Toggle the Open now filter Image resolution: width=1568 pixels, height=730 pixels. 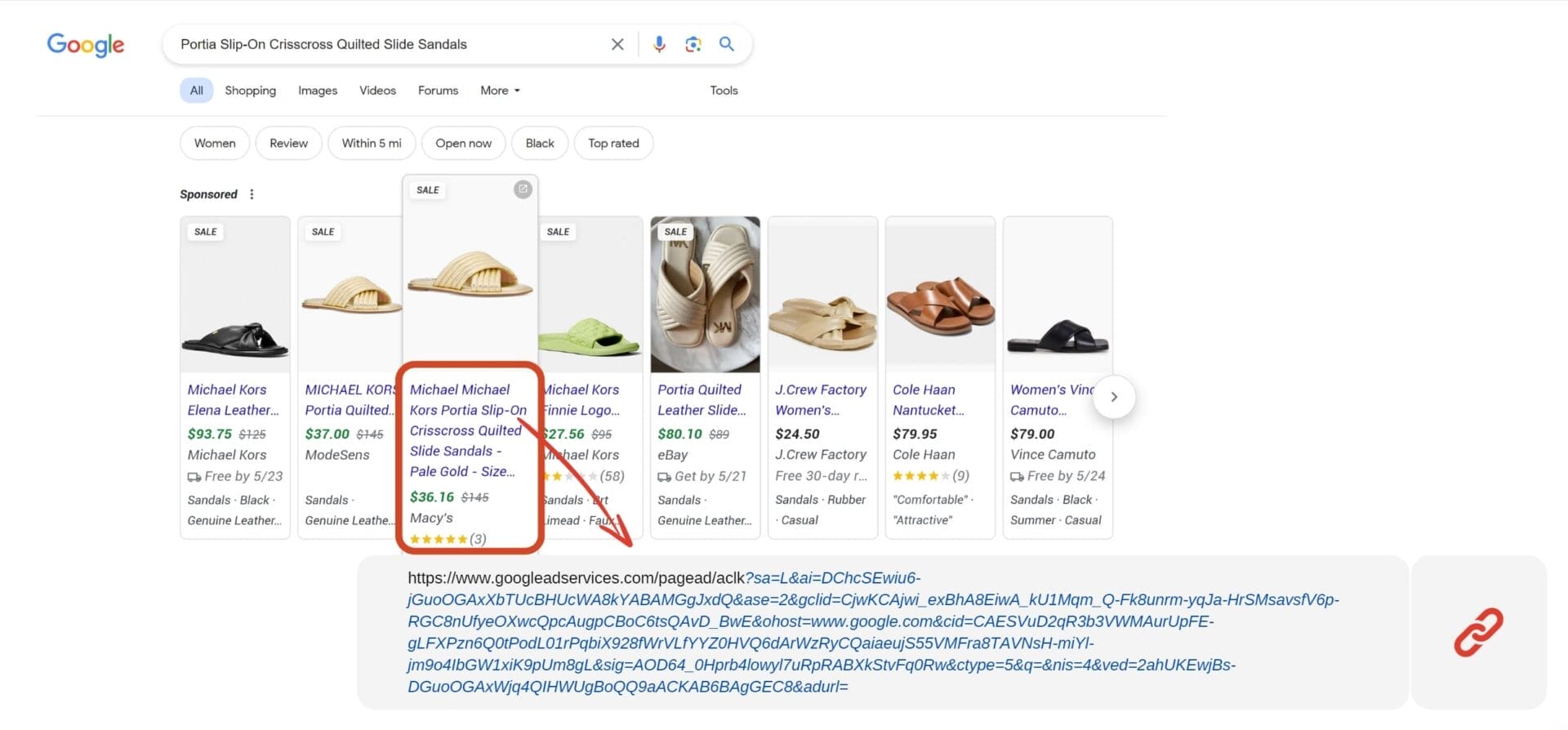tap(463, 143)
